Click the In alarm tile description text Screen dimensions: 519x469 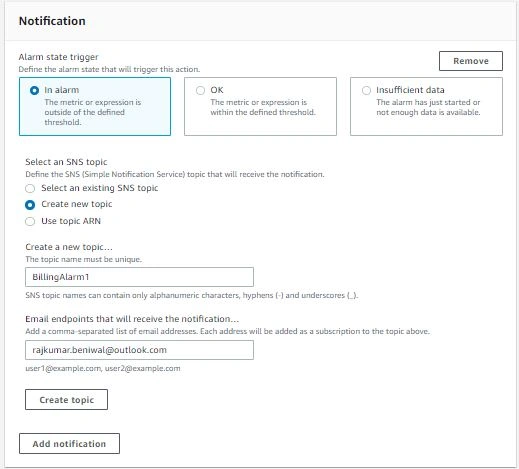tap(93, 112)
